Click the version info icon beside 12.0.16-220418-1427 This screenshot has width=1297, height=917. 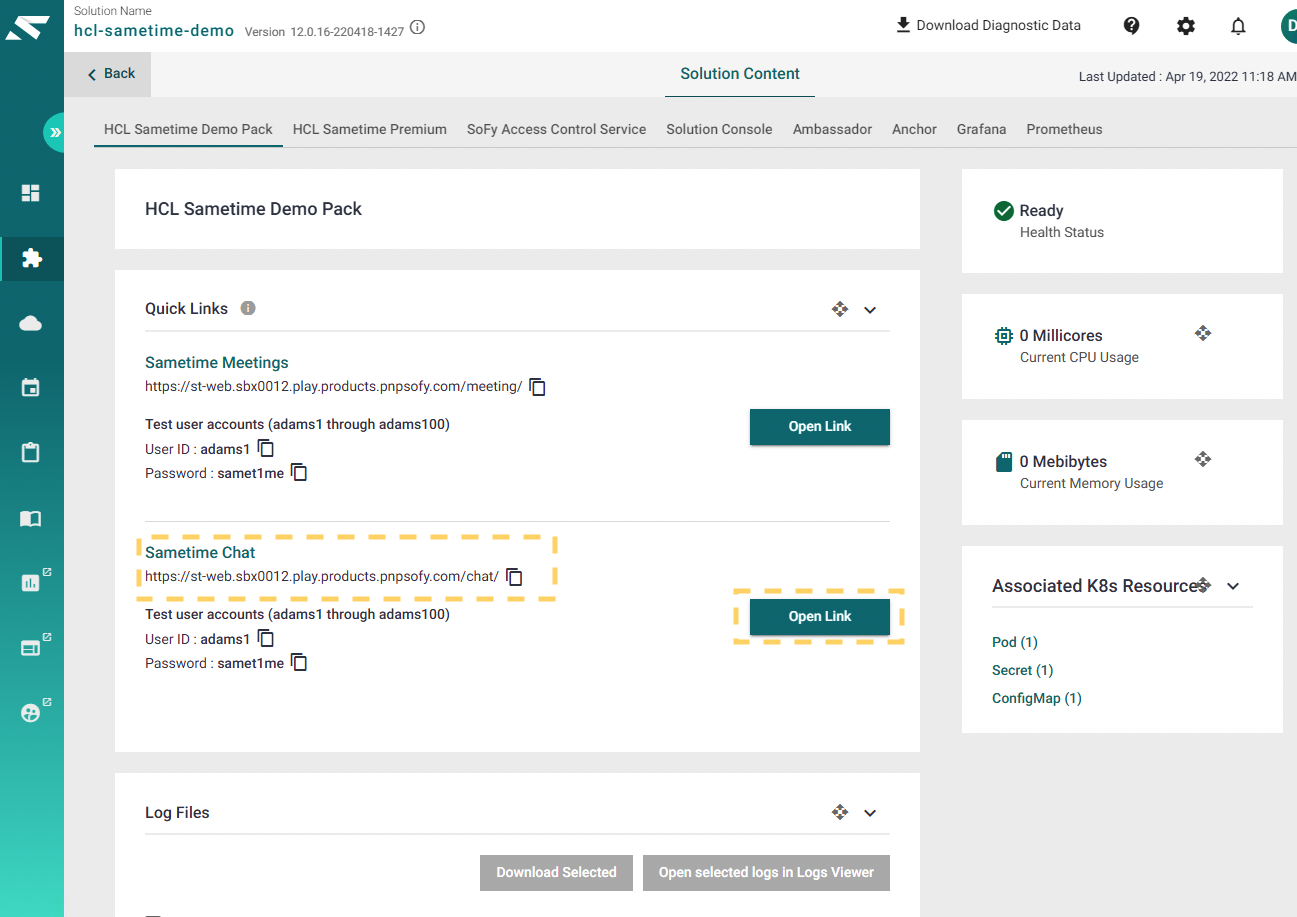click(x=418, y=28)
